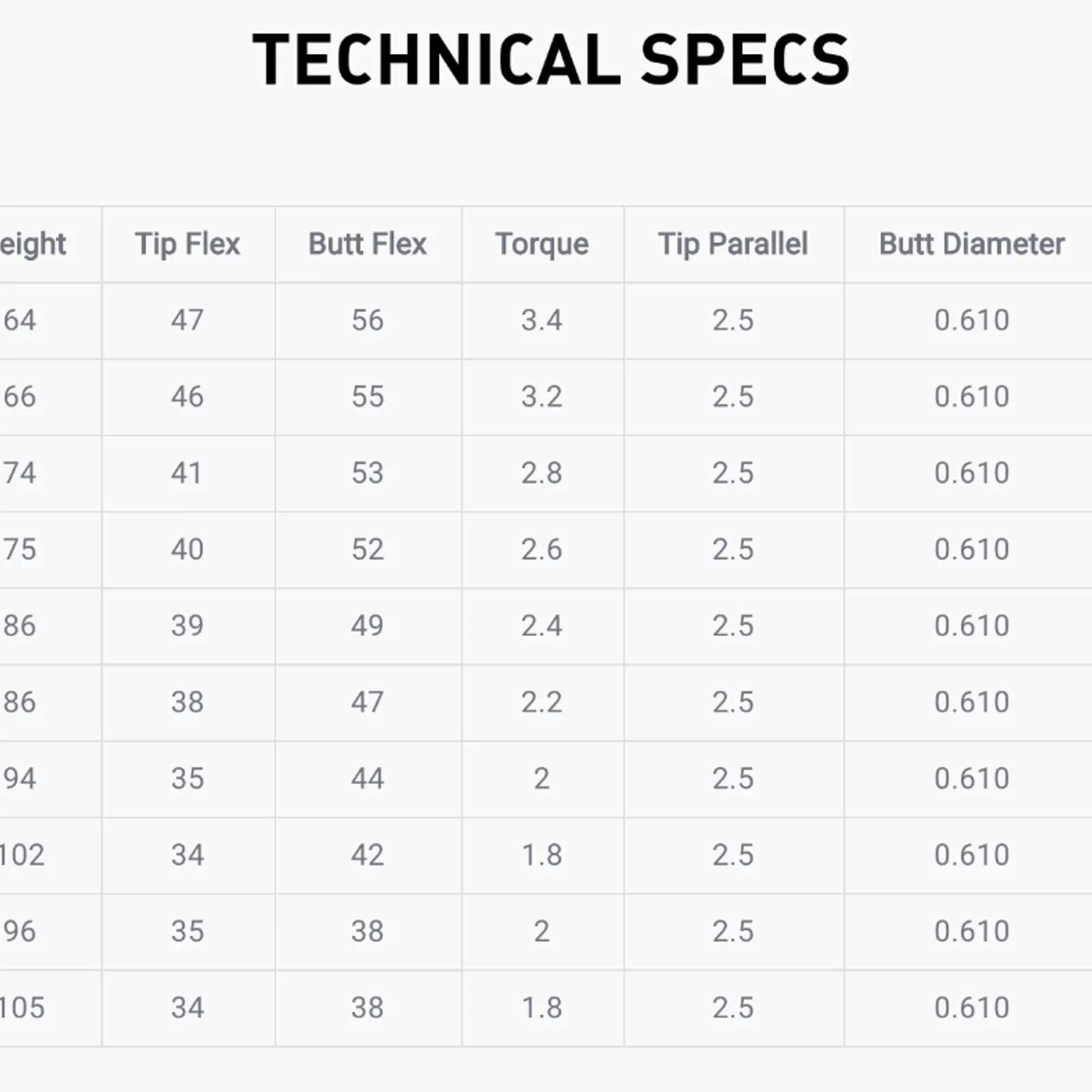Select the Torque value 3.2 cell
Viewport: 1092px width, 1092px height.
coord(543,397)
